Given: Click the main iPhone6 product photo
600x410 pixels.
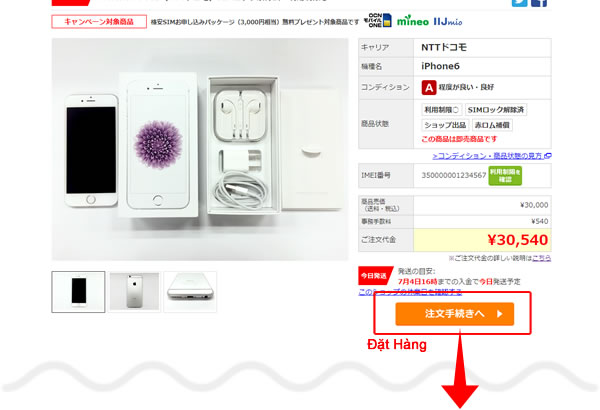Looking at the screenshot, I should coord(200,149).
